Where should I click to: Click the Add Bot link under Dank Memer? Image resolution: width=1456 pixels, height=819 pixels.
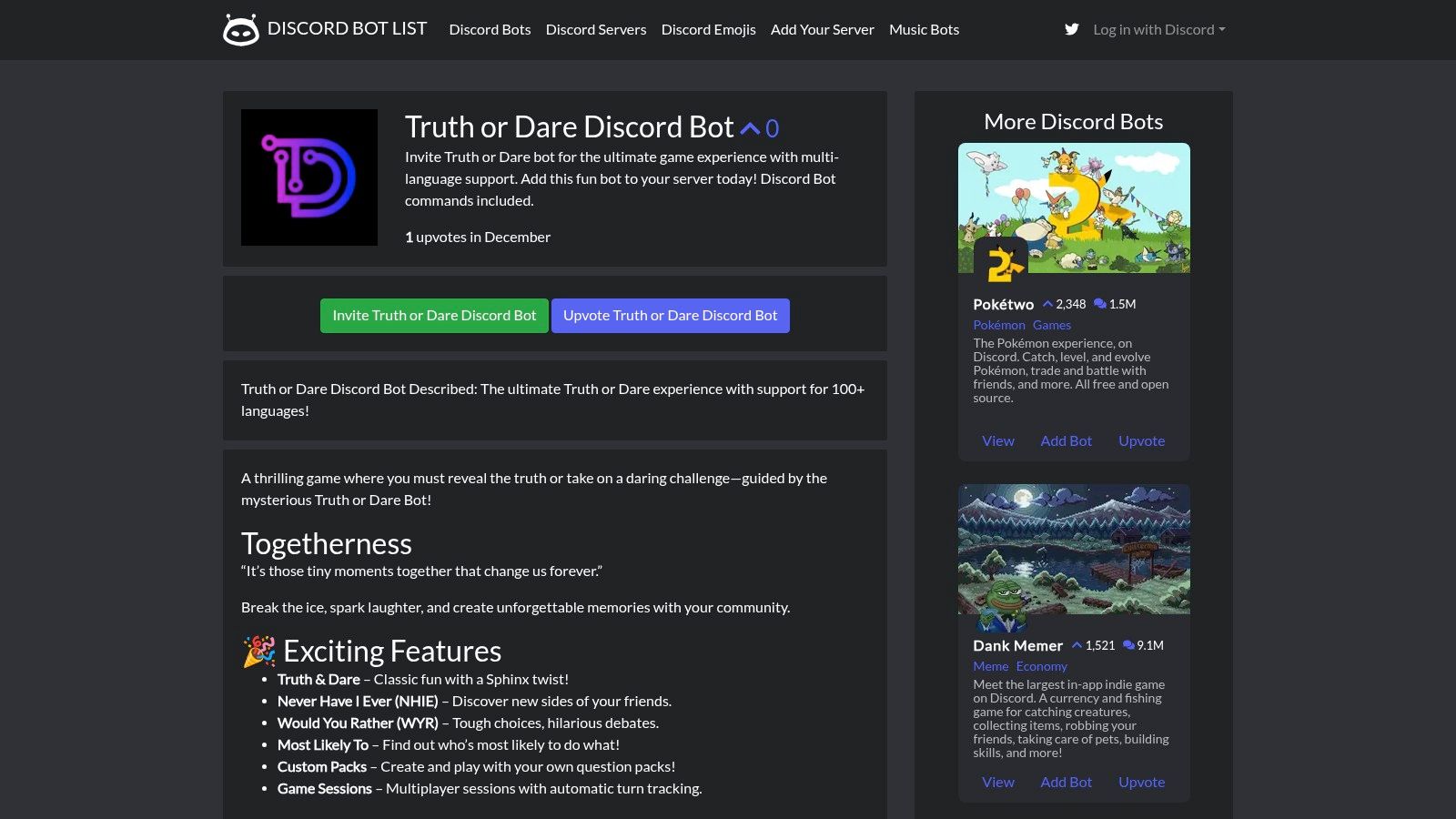(1066, 782)
